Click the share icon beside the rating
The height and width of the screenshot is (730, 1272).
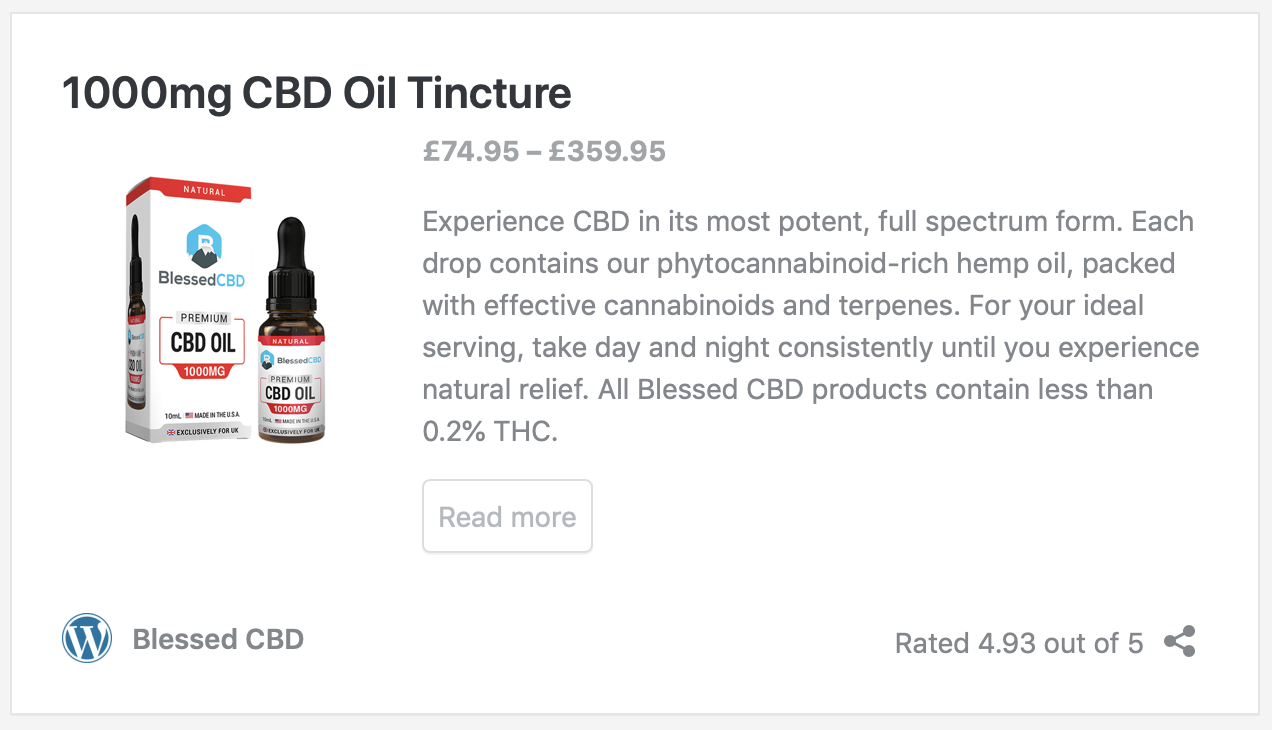click(1180, 642)
